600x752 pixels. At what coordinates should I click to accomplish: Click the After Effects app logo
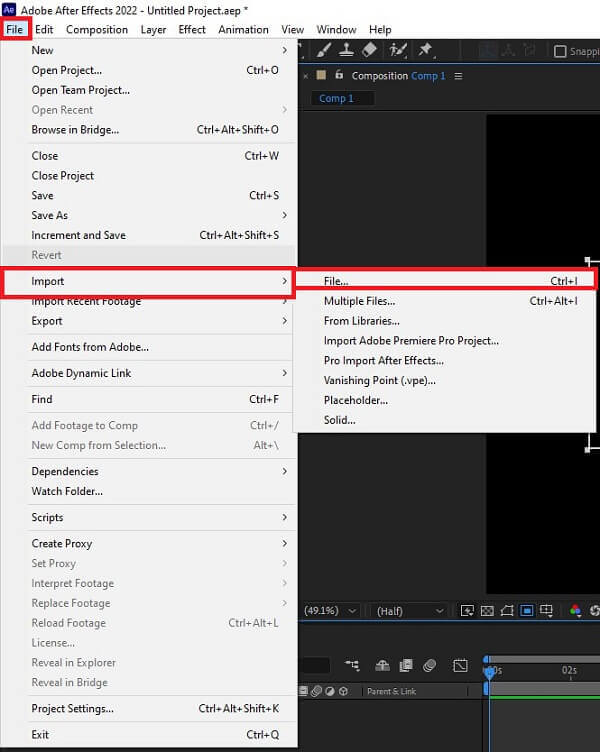tap(9, 9)
